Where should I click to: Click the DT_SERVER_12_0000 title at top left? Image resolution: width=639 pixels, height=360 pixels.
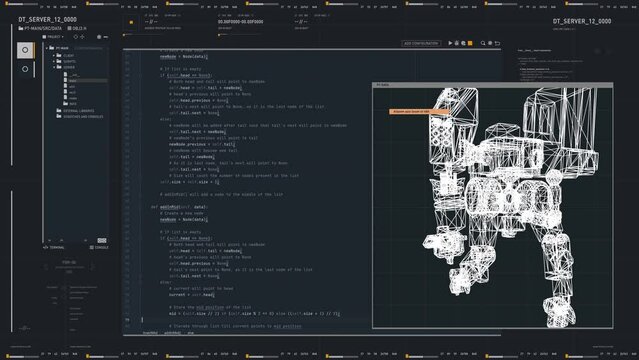pyautogui.click(x=47, y=19)
